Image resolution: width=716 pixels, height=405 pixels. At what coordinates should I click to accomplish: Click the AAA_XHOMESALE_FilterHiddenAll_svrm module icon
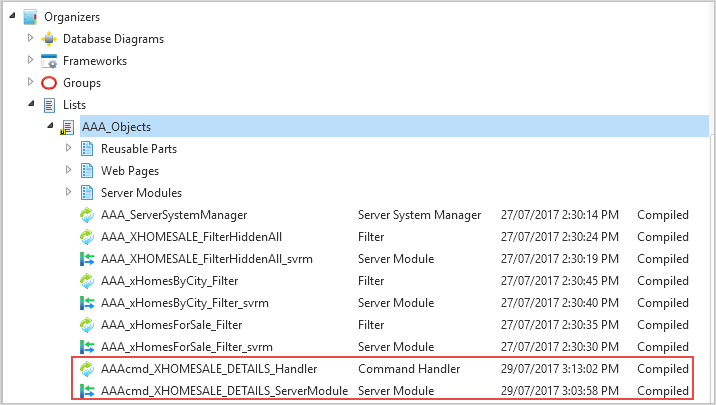tap(86, 258)
